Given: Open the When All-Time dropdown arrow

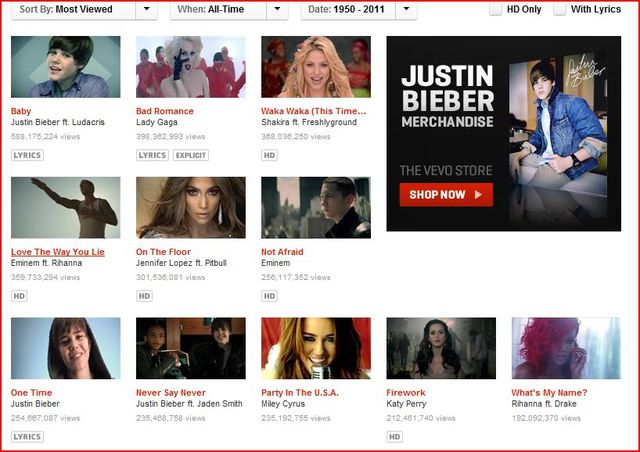Looking at the screenshot, I should tap(278, 9).
